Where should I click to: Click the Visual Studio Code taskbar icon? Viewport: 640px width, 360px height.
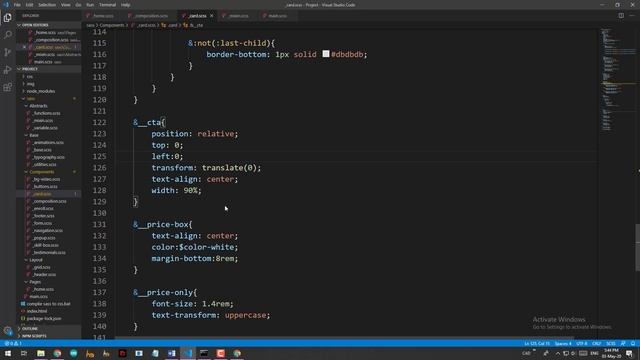click(x=188, y=353)
